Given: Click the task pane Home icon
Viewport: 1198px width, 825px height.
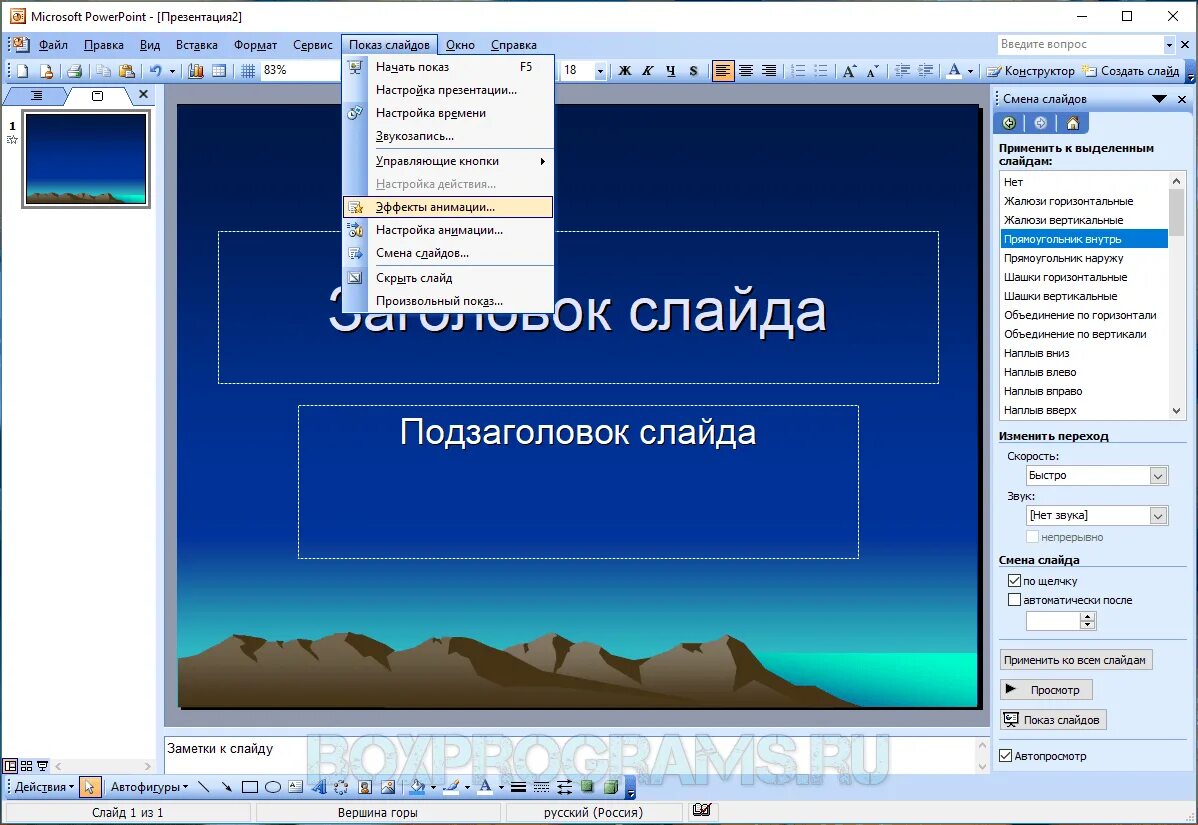Looking at the screenshot, I should pyautogui.click(x=1073, y=123).
